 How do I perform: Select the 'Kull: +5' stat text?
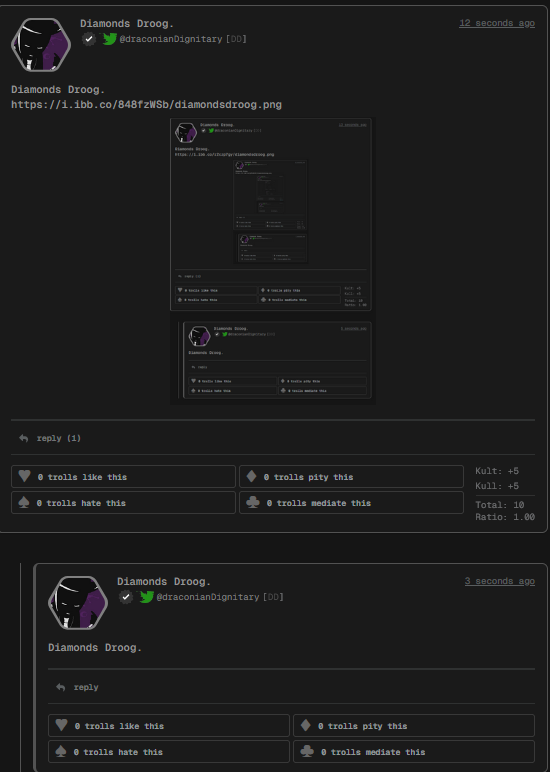497,486
